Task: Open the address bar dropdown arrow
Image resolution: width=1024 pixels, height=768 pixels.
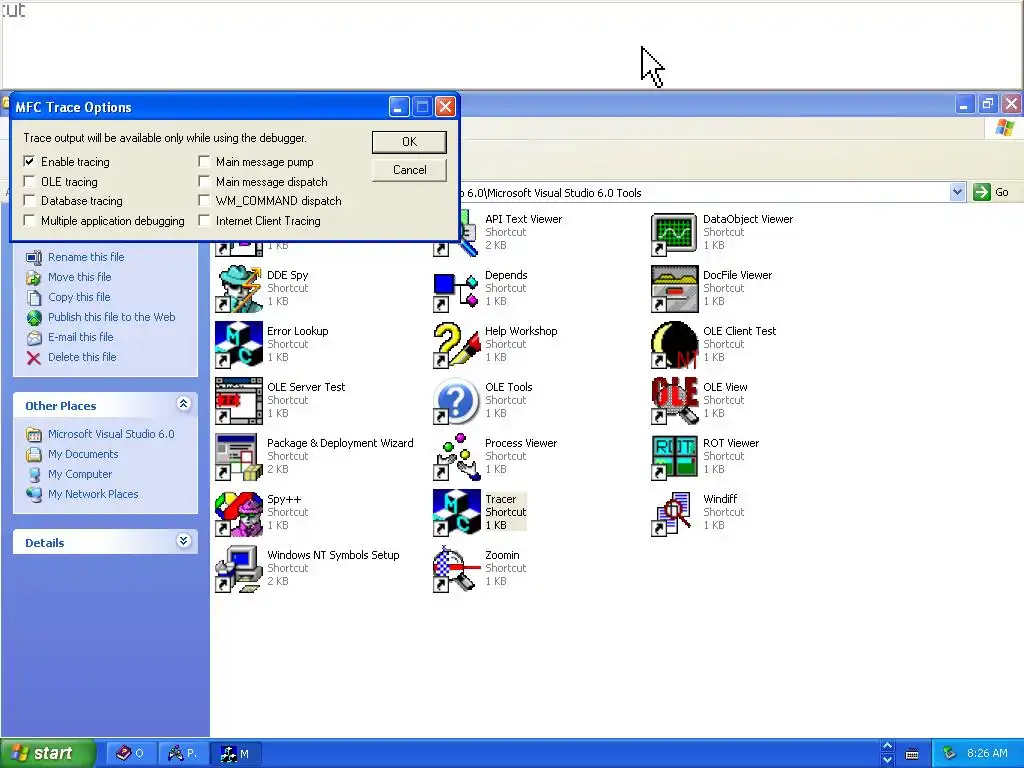Action: point(957,192)
